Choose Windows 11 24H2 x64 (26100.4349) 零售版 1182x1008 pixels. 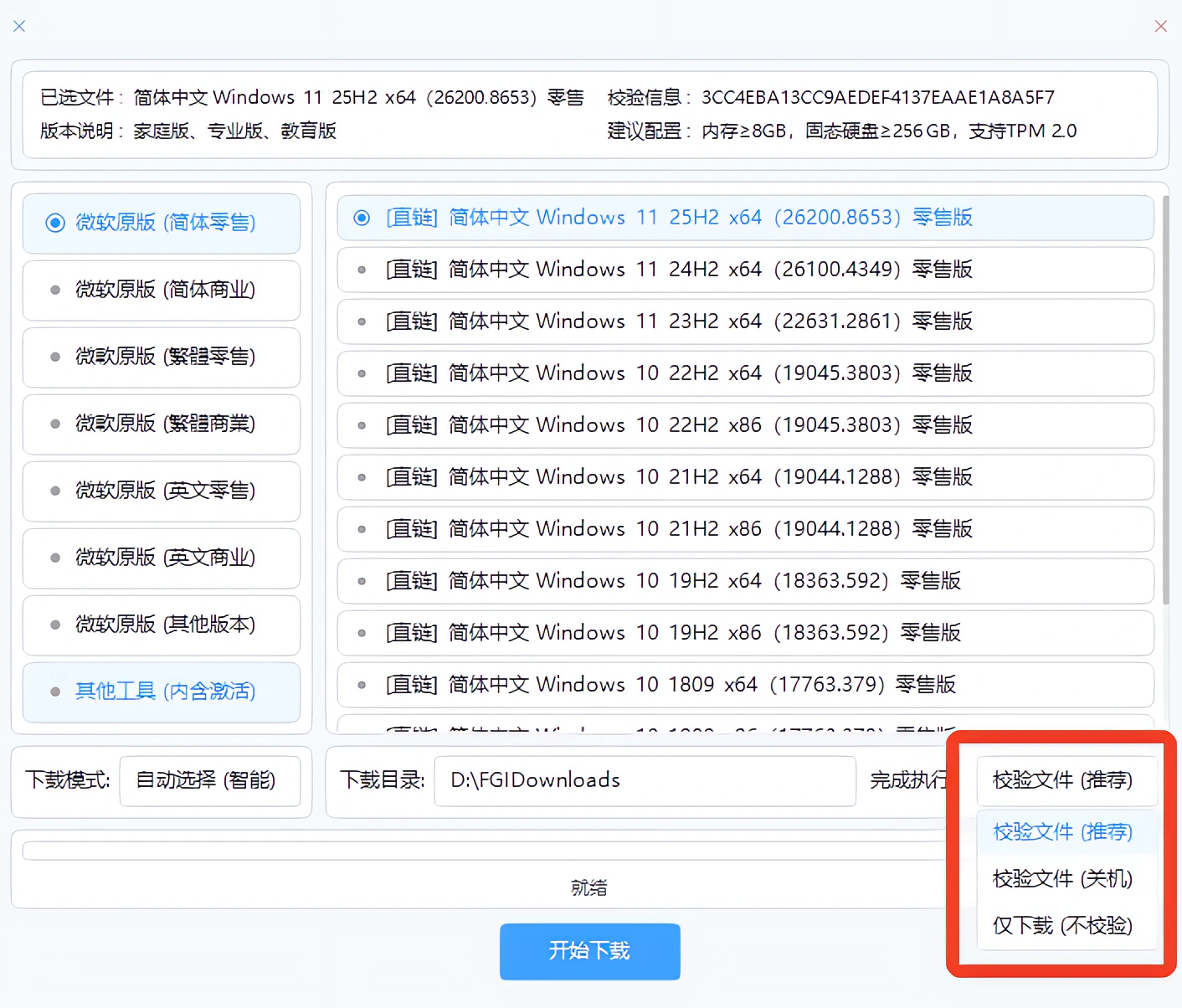[745, 270]
